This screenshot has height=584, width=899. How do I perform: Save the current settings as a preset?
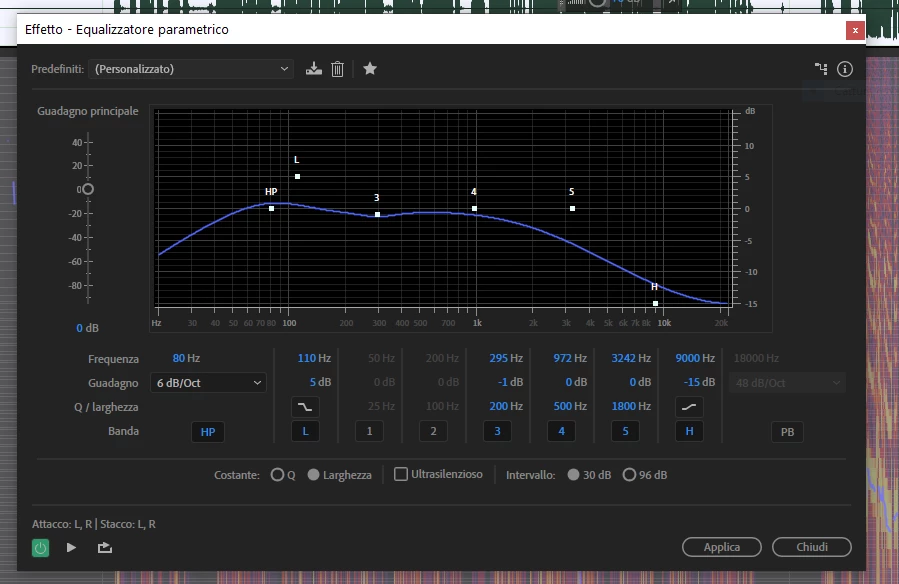[x=314, y=69]
